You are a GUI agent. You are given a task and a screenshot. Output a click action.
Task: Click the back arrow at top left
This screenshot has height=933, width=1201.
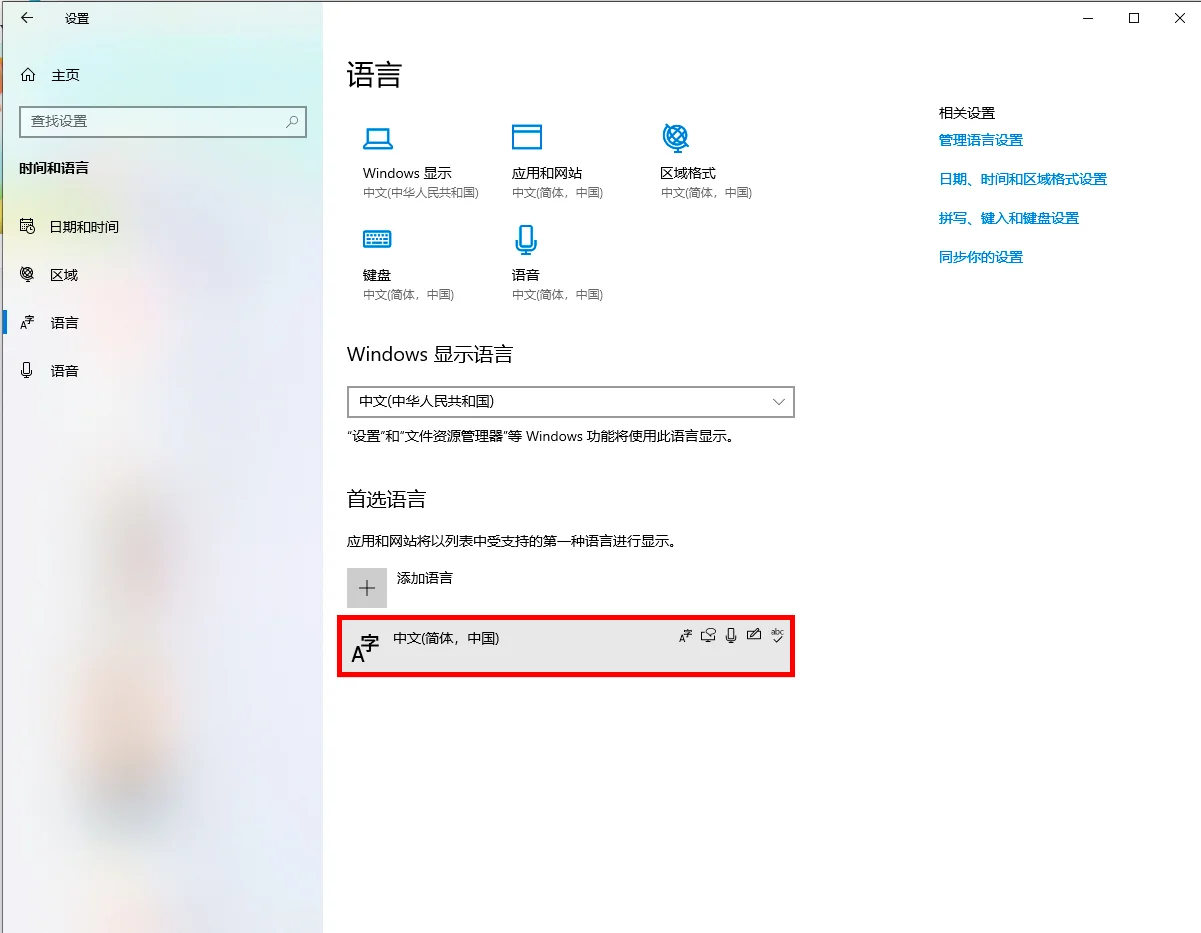[27, 17]
